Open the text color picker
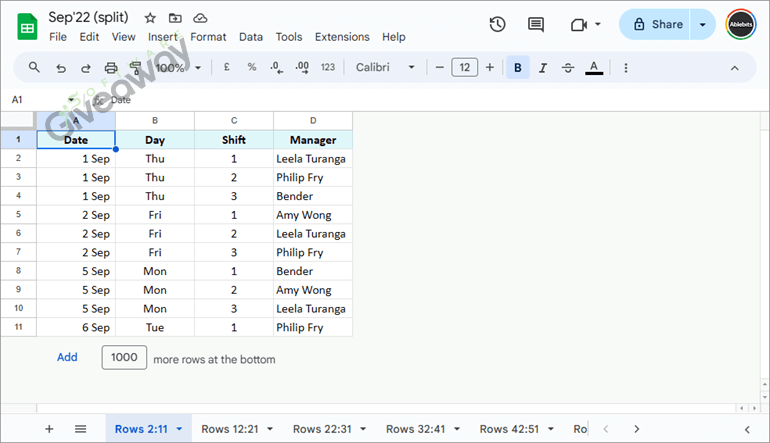 tap(594, 68)
